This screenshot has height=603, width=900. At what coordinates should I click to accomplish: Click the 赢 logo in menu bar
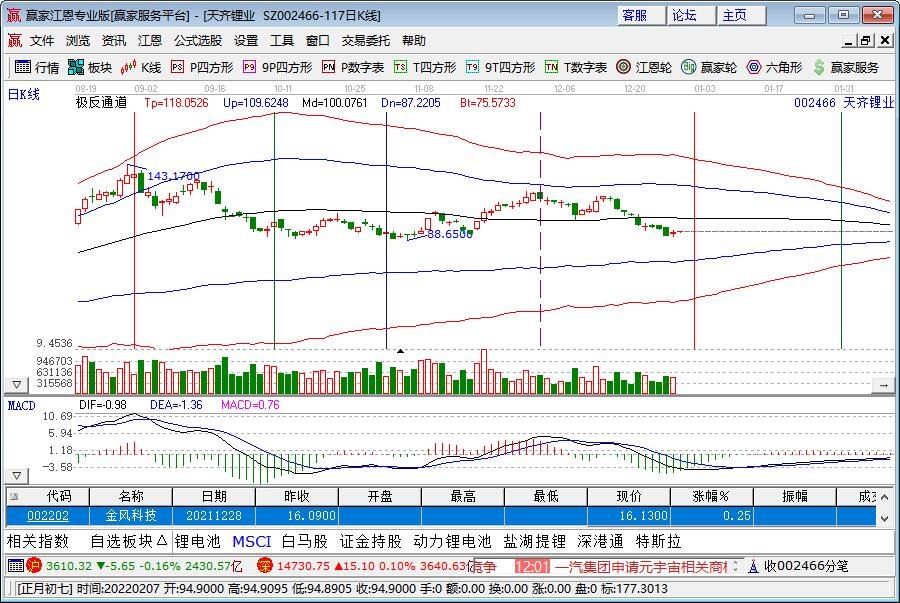click(14, 40)
